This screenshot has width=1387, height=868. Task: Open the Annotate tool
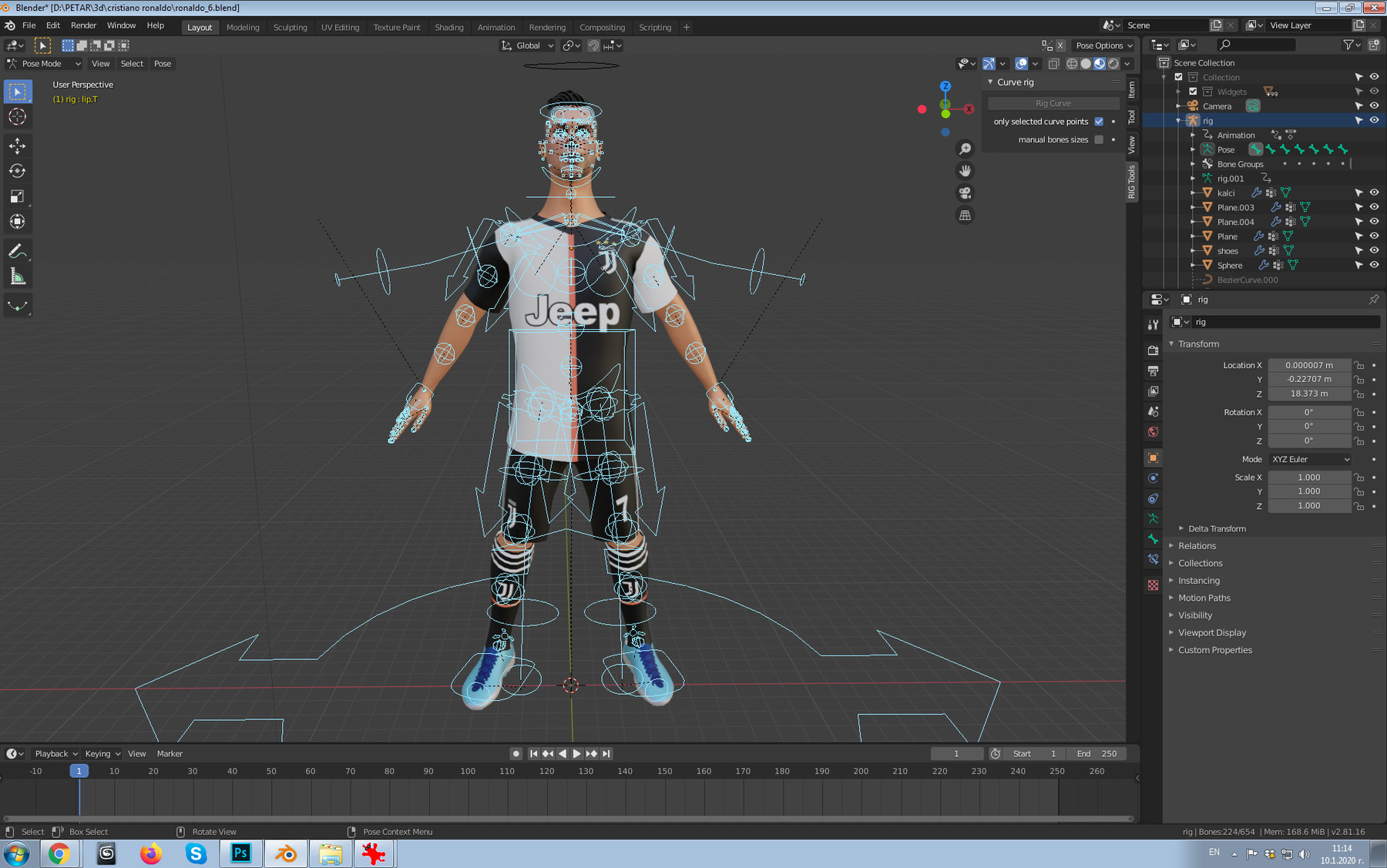click(17, 250)
